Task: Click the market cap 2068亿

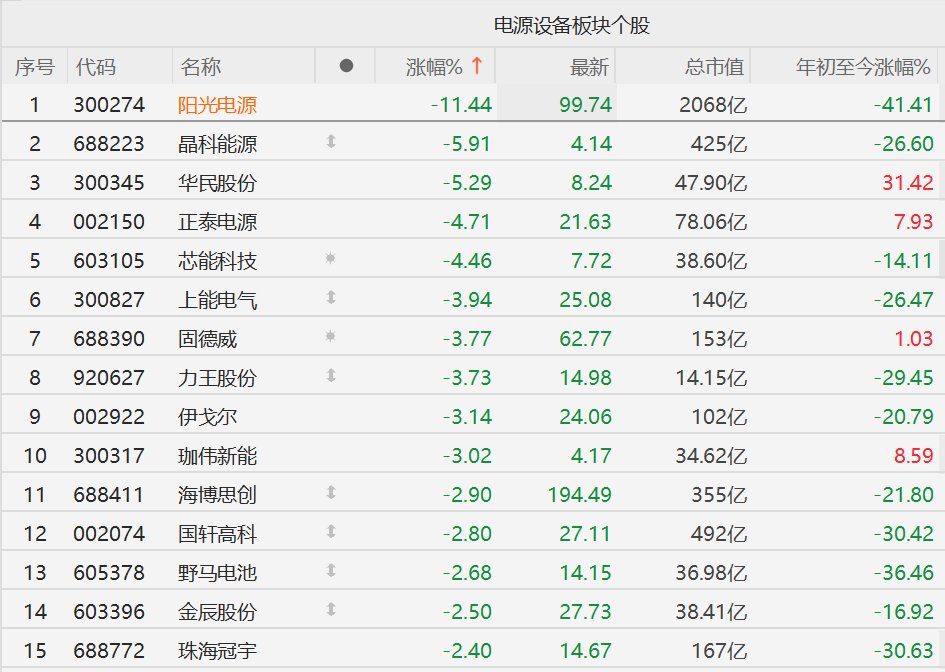Action: [713, 105]
